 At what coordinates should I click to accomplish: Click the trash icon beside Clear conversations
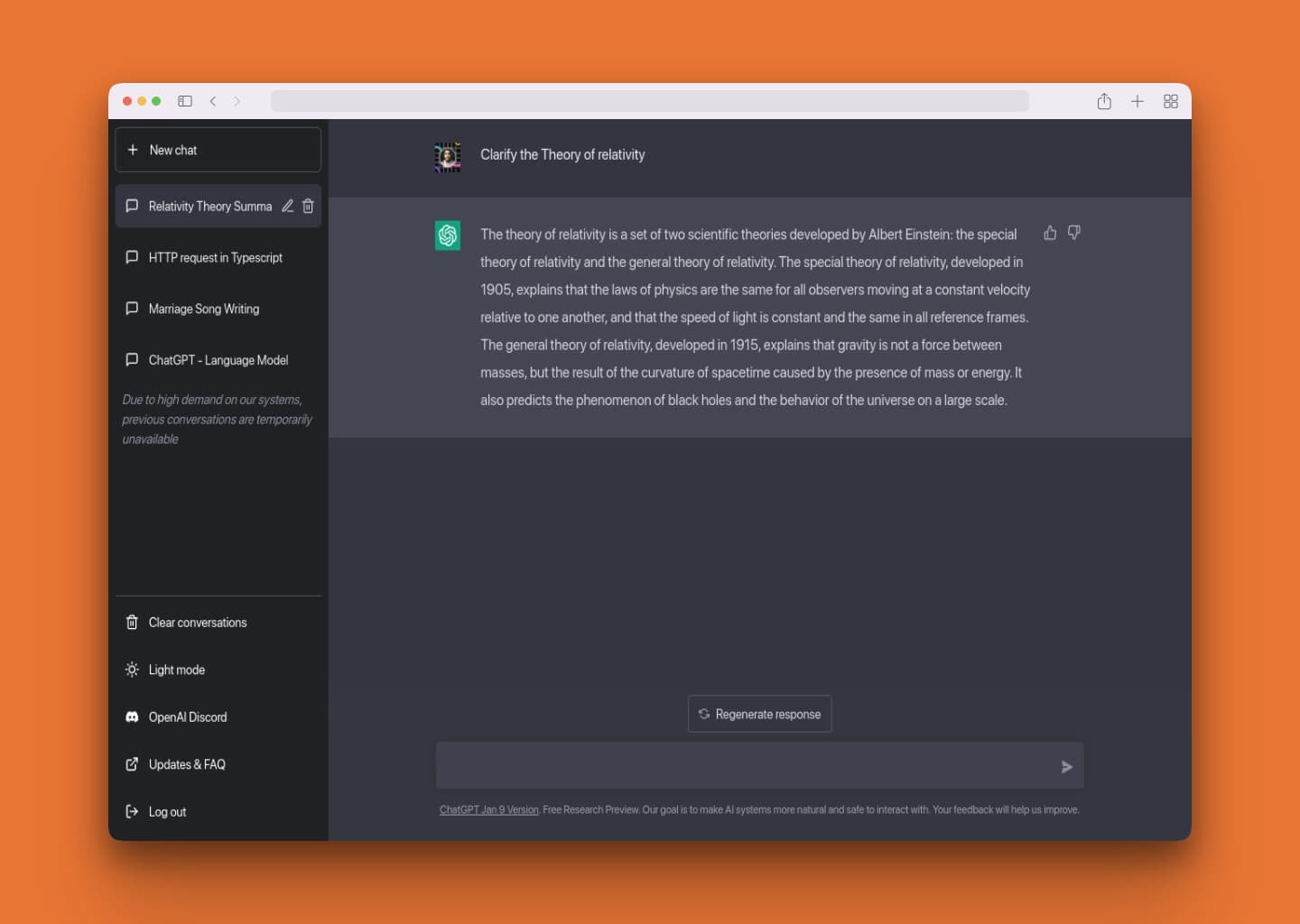[x=132, y=623]
